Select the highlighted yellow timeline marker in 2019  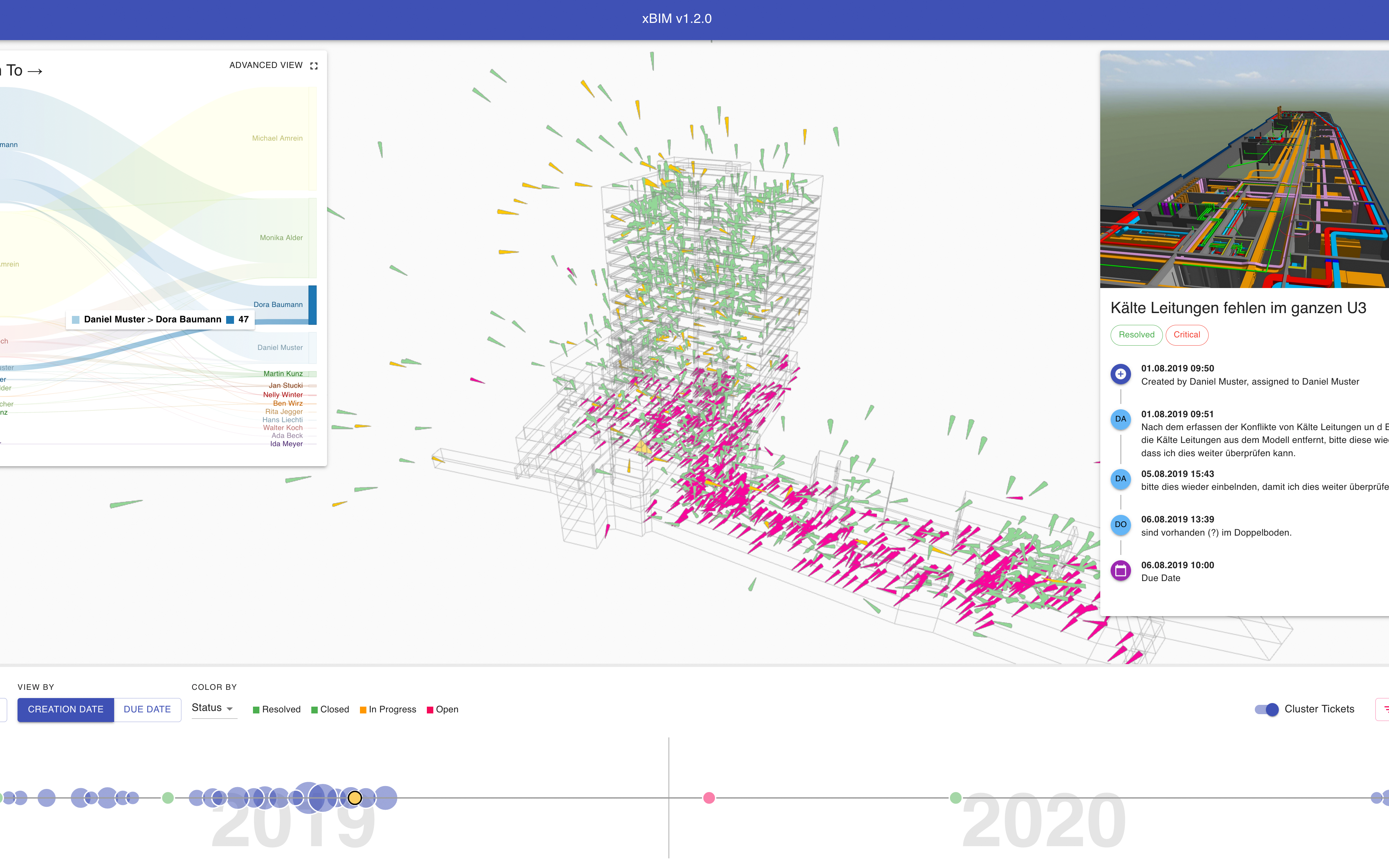355,798
